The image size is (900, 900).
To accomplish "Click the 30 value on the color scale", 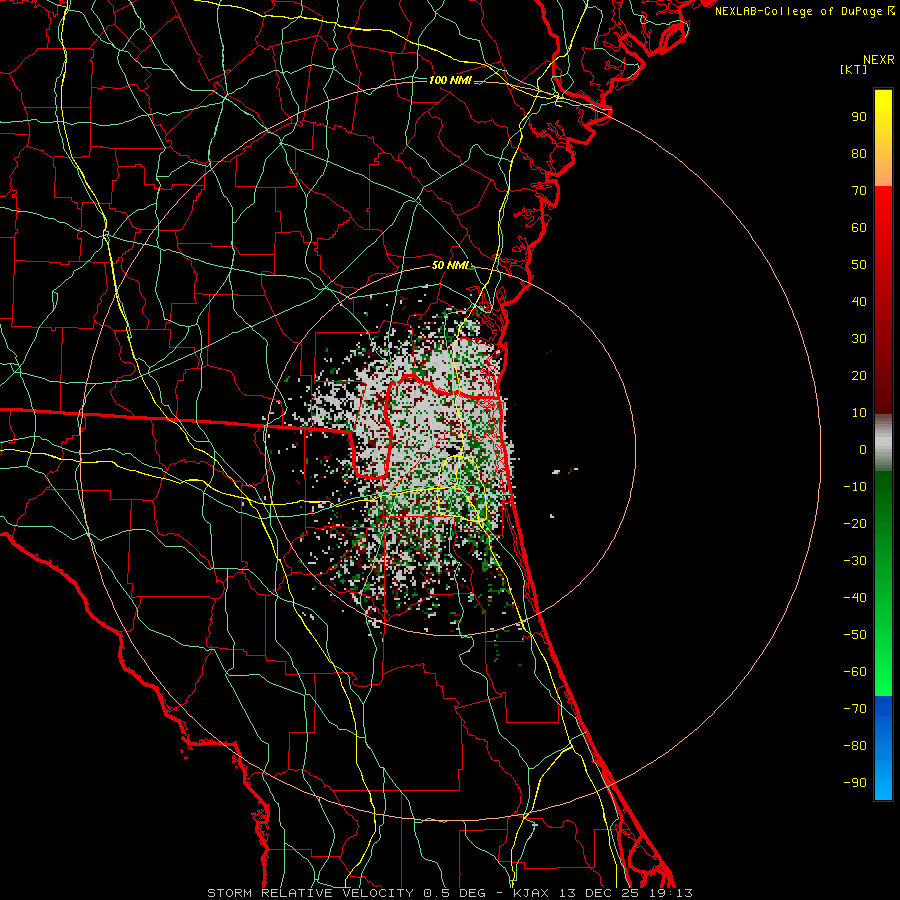I will tap(859, 339).
